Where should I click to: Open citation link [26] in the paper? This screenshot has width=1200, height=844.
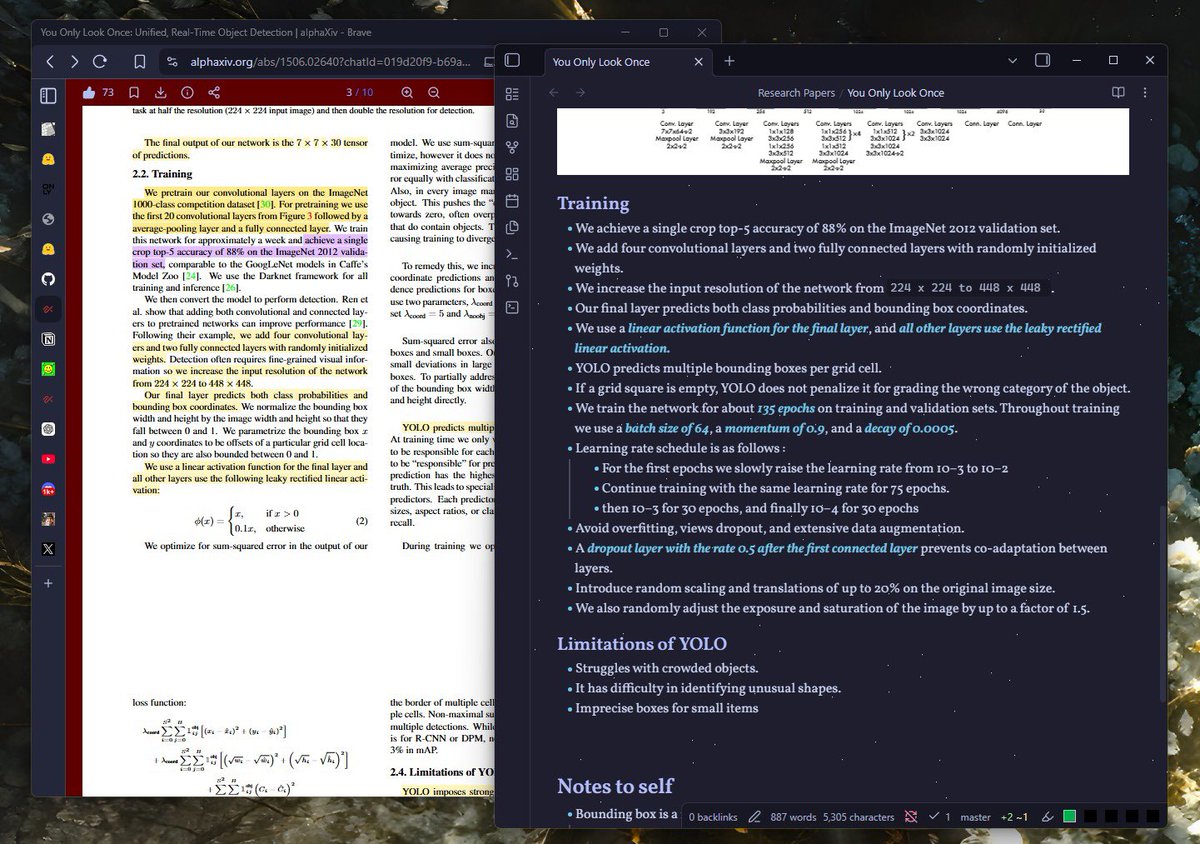coord(231,288)
